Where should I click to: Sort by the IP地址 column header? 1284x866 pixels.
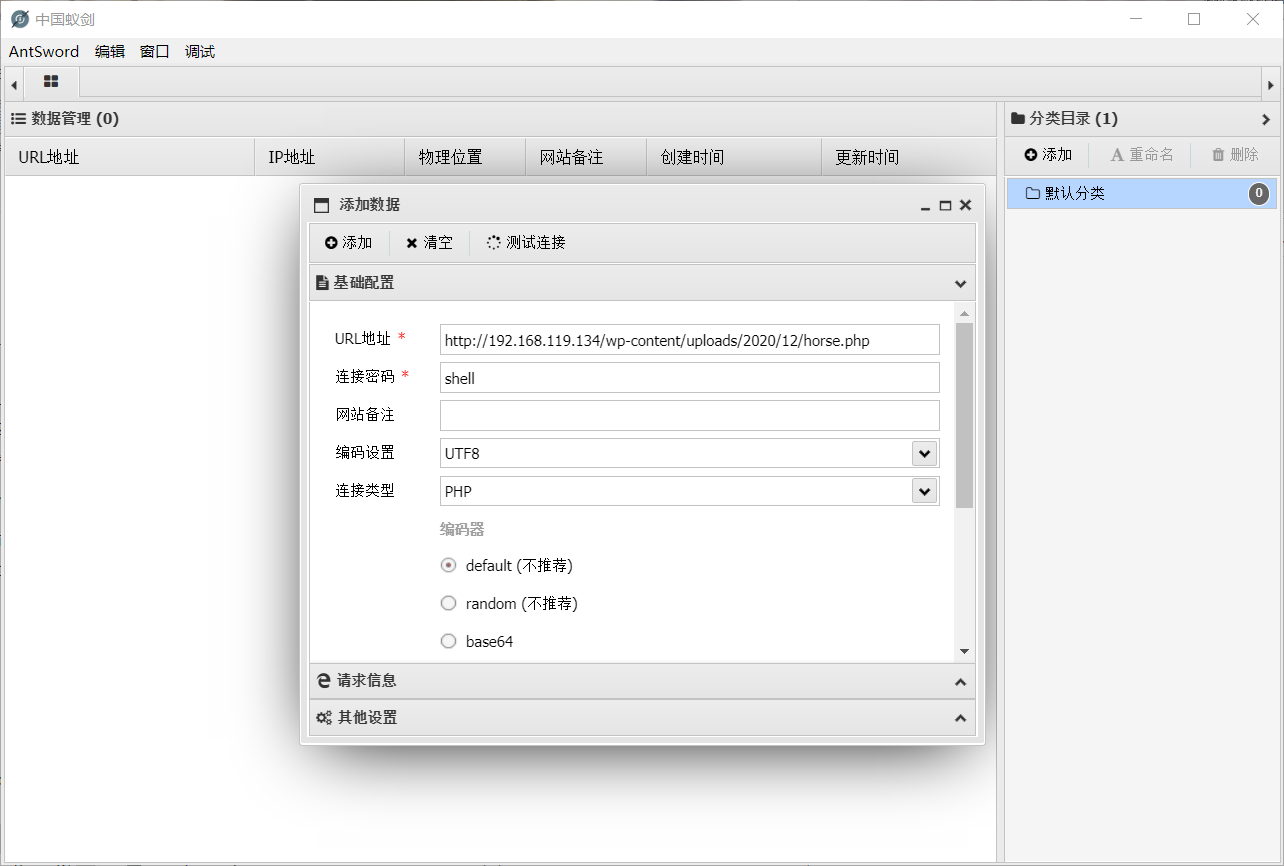[330, 157]
